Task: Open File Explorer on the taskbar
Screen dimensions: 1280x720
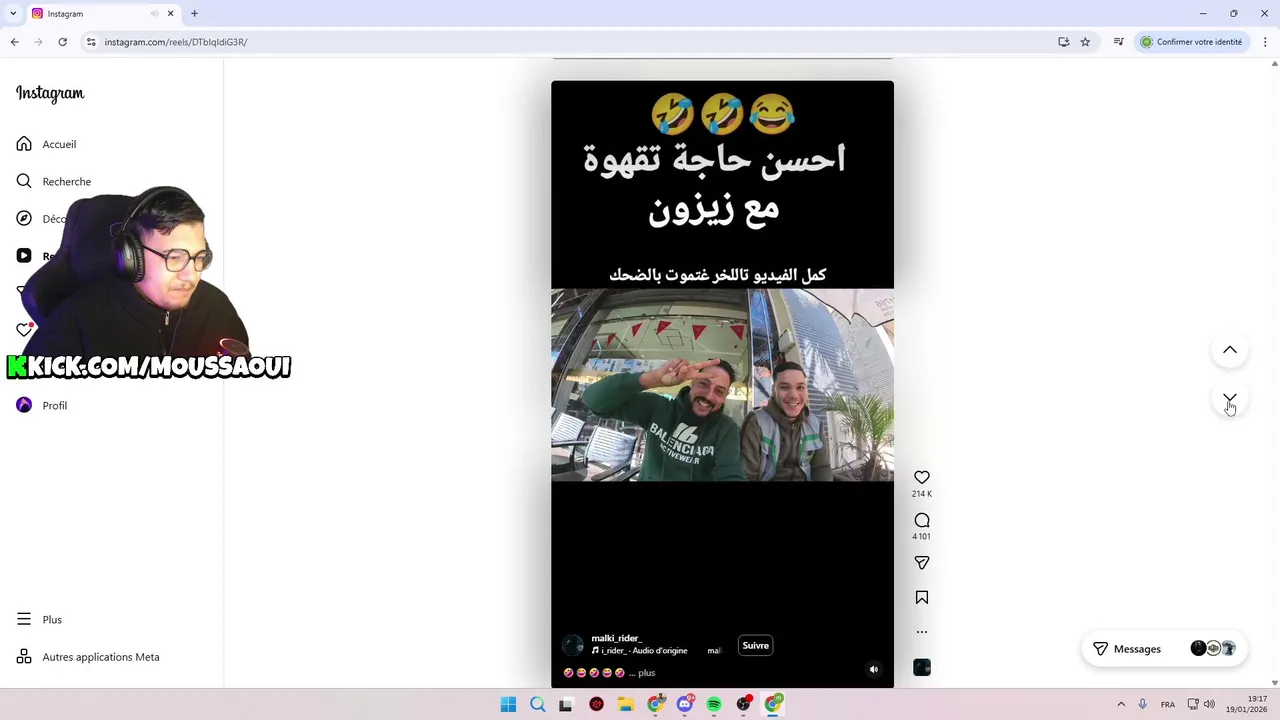Action: (626, 704)
